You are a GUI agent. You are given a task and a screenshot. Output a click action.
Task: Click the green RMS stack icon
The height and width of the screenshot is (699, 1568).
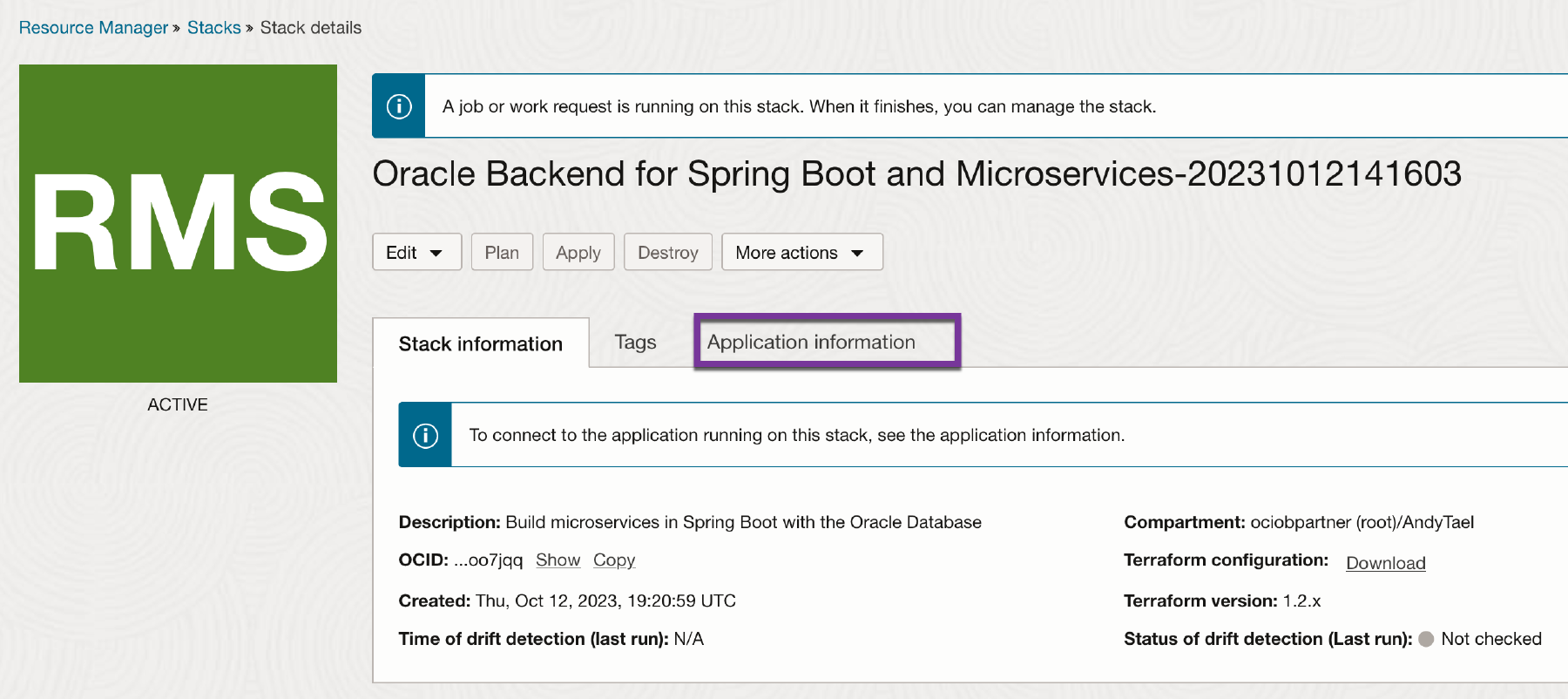[178, 223]
